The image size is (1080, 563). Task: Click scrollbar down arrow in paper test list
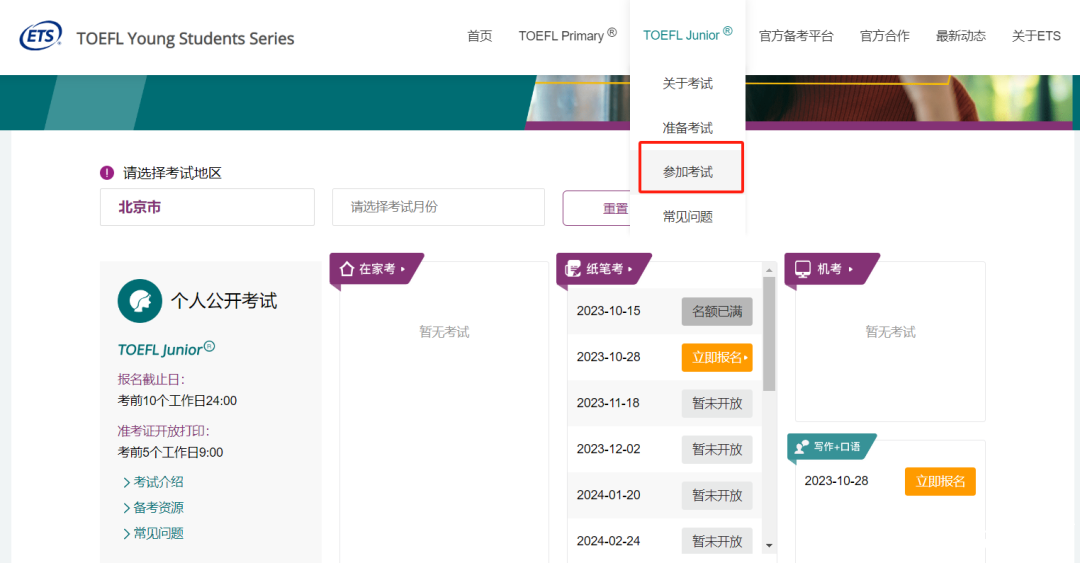click(769, 545)
